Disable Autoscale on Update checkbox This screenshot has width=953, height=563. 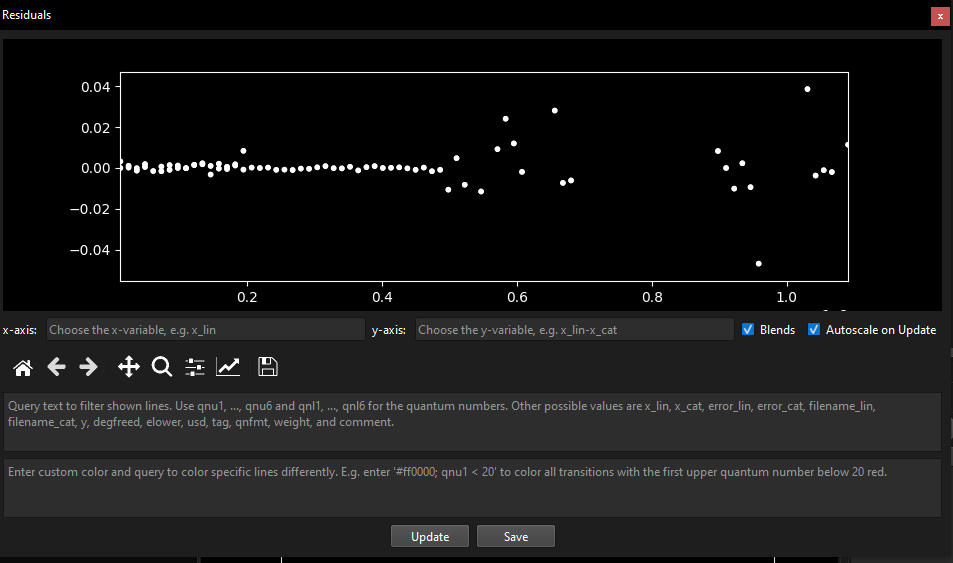814,330
